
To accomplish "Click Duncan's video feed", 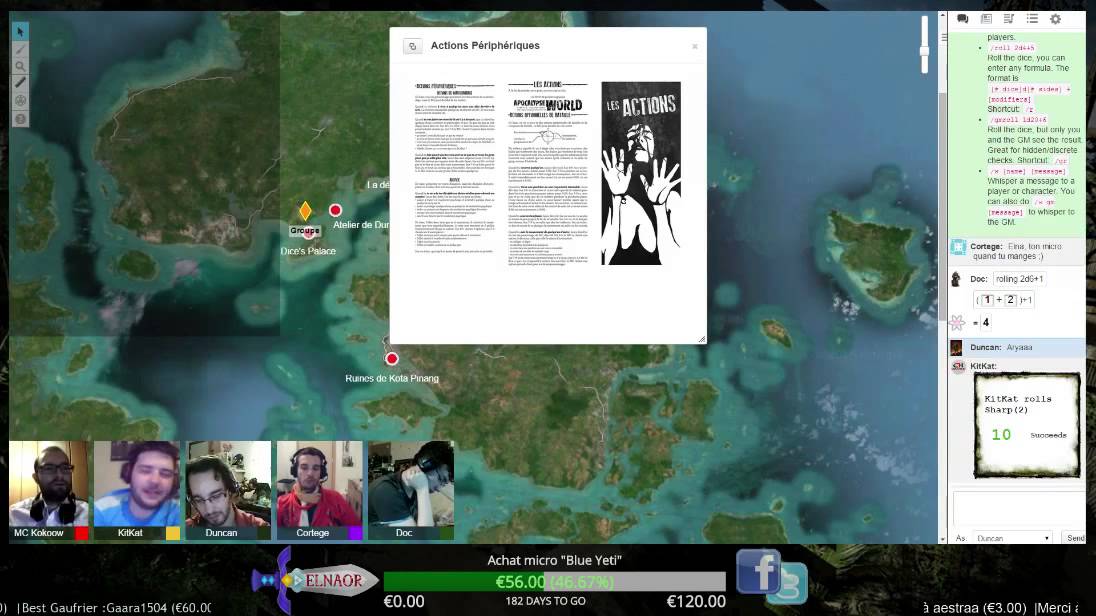I will (228, 482).
